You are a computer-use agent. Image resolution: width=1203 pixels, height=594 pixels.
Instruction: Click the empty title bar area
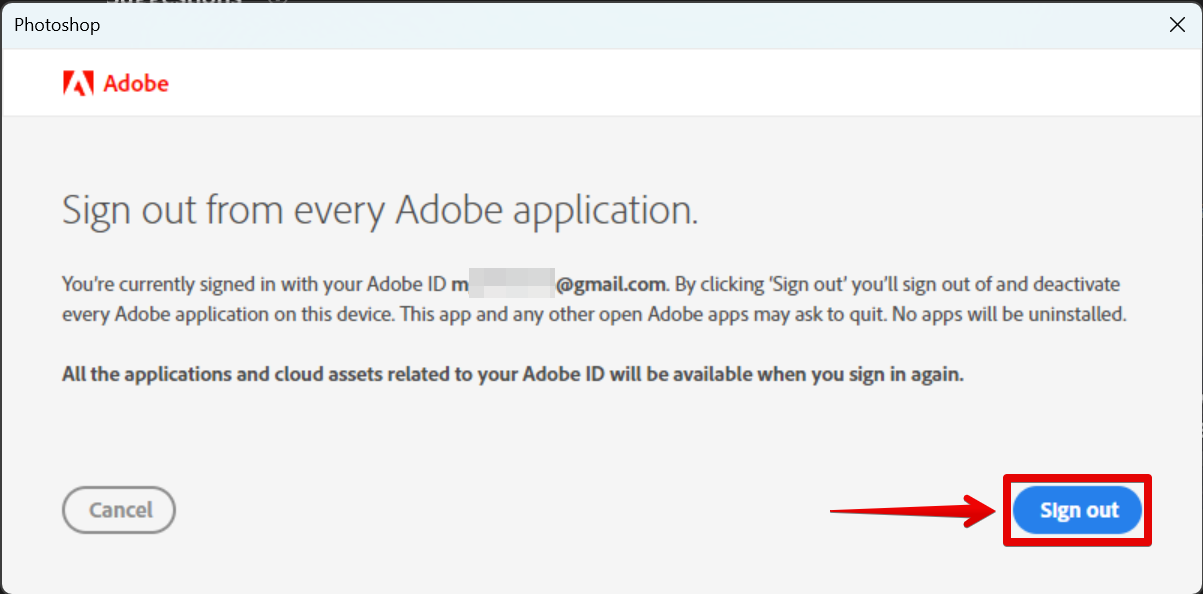(x=600, y=25)
